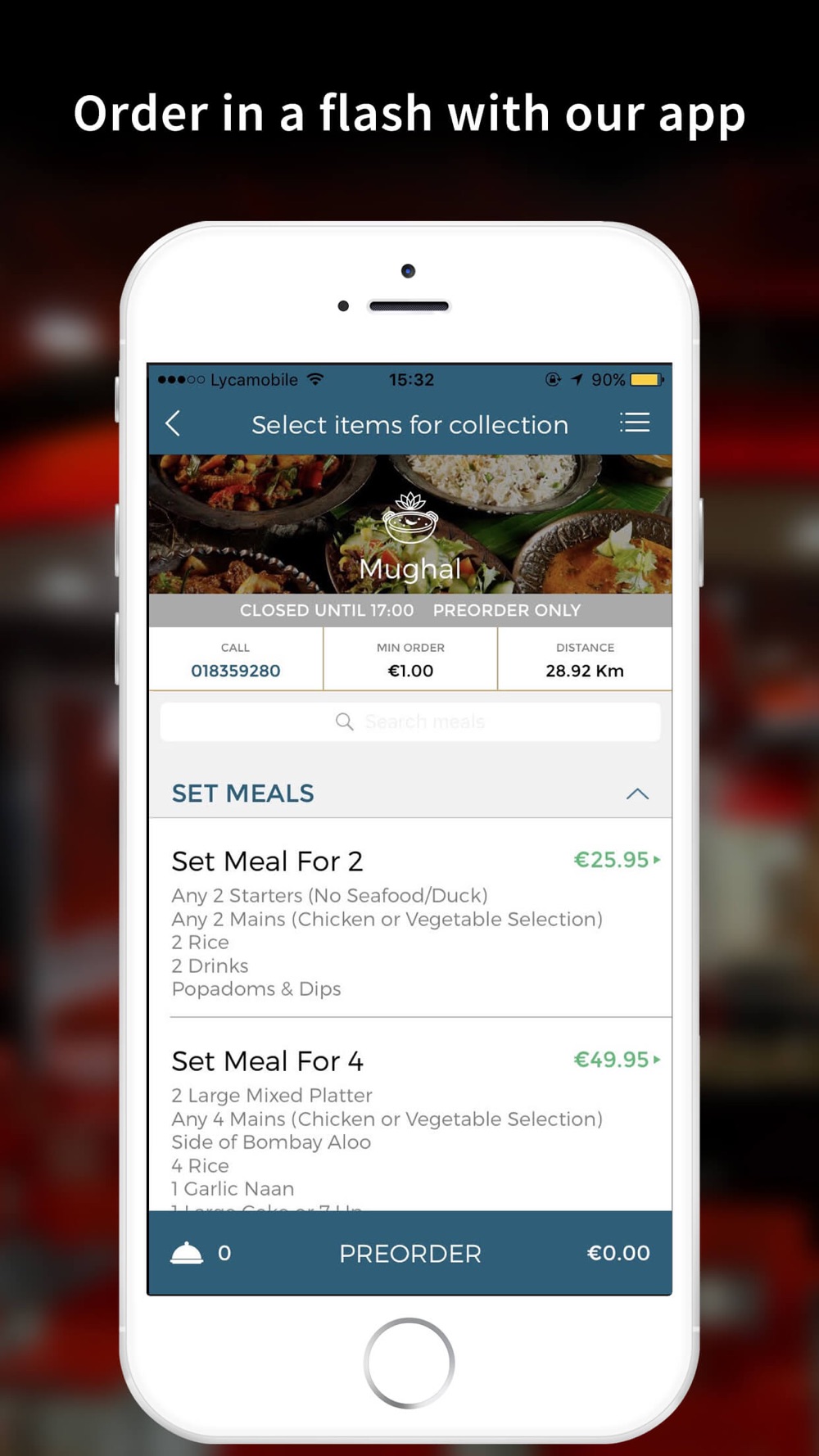Screen dimensions: 819x1456
Task: Collapse the SET MEALS section chevron
Action: point(637,794)
